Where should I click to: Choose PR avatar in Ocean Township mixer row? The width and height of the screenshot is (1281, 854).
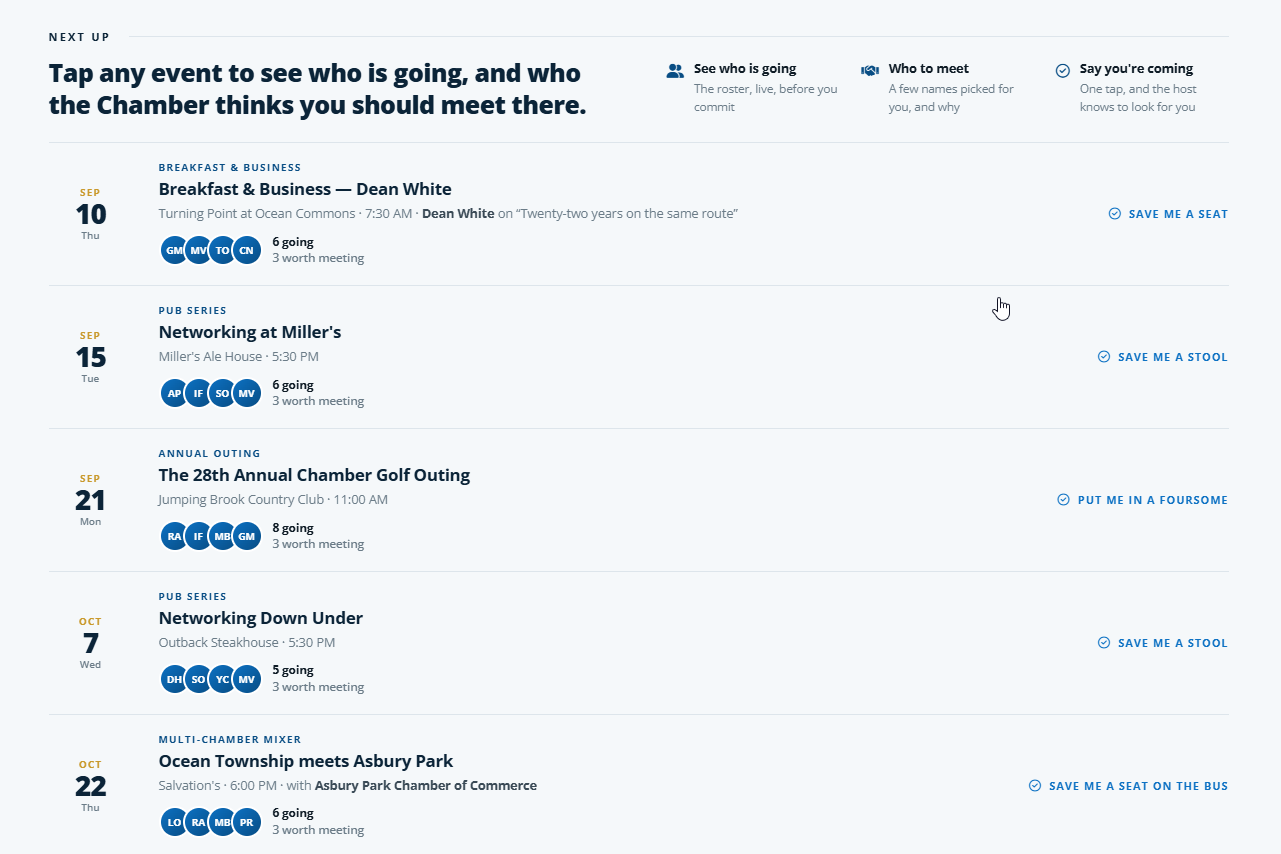[247, 822]
